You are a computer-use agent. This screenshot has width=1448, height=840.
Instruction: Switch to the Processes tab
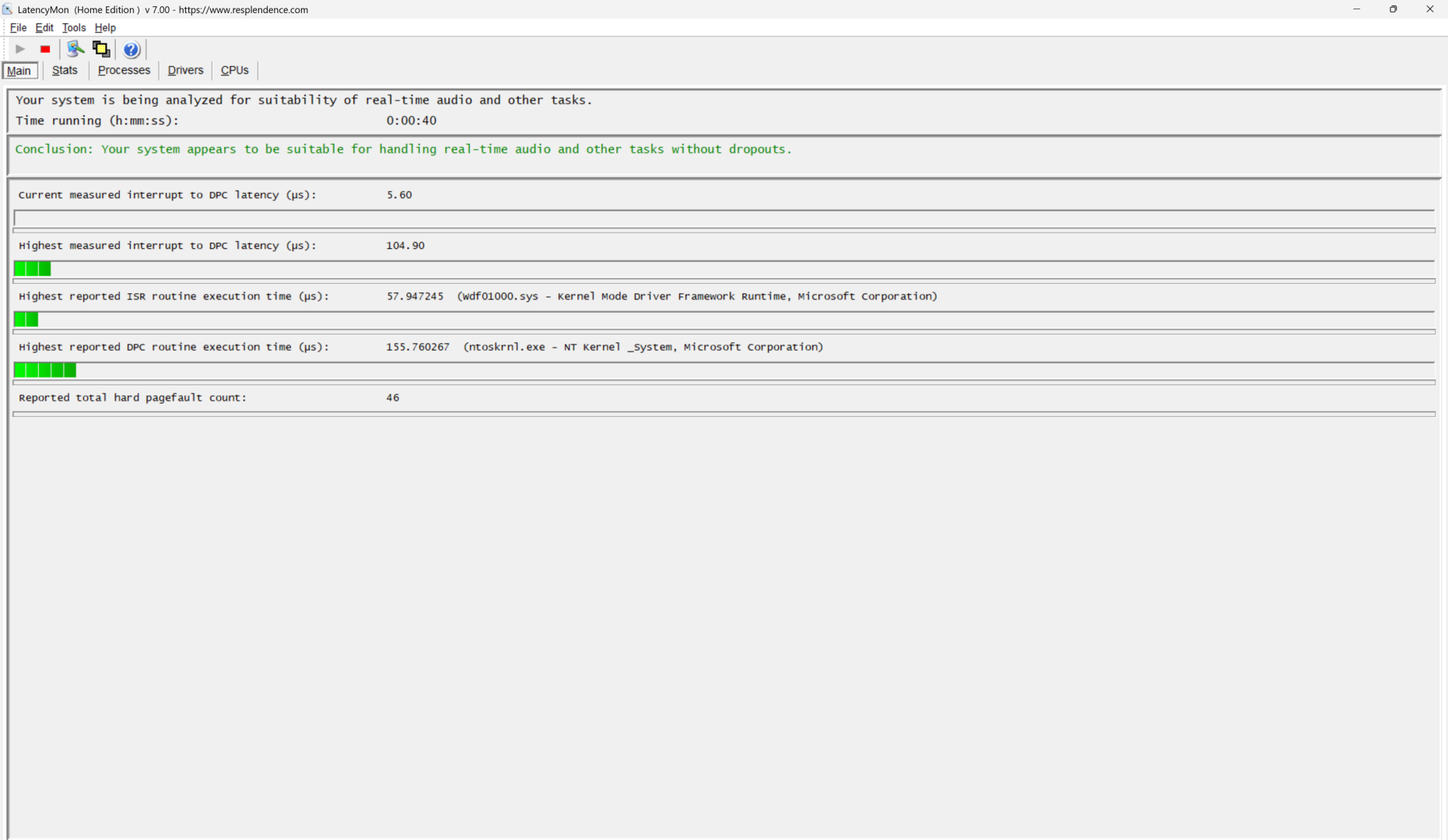pos(124,71)
